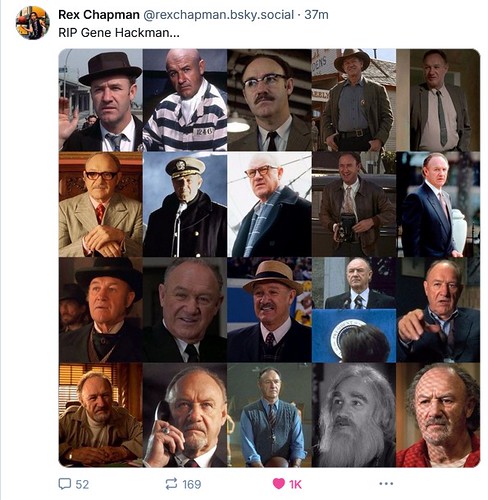Open photo of man holding vintage camera
The height and width of the screenshot is (500, 488).
click(354, 204)
